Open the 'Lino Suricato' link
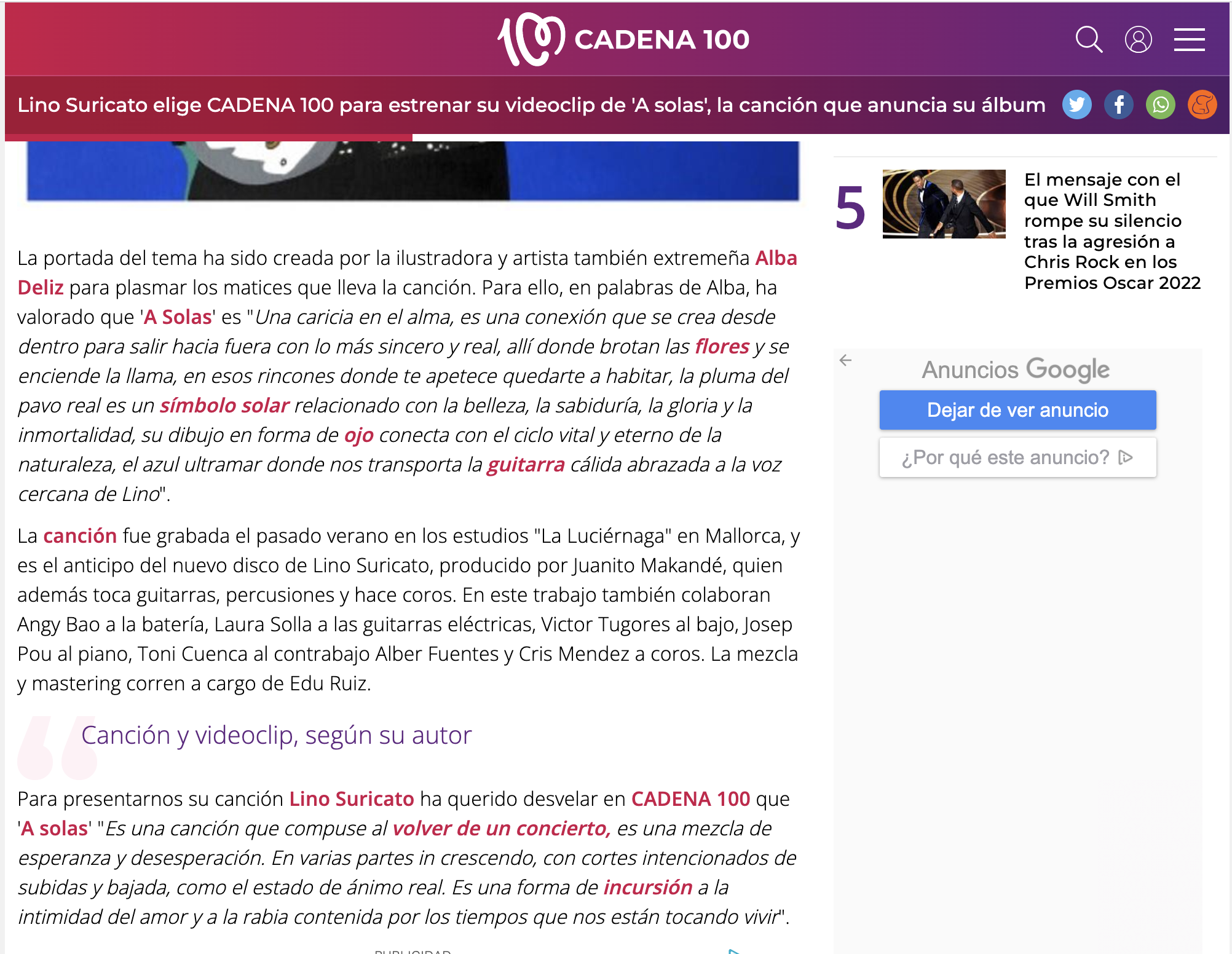Image resolution: width=1232 pixels, height=954 pixels. tap(352, 799)
